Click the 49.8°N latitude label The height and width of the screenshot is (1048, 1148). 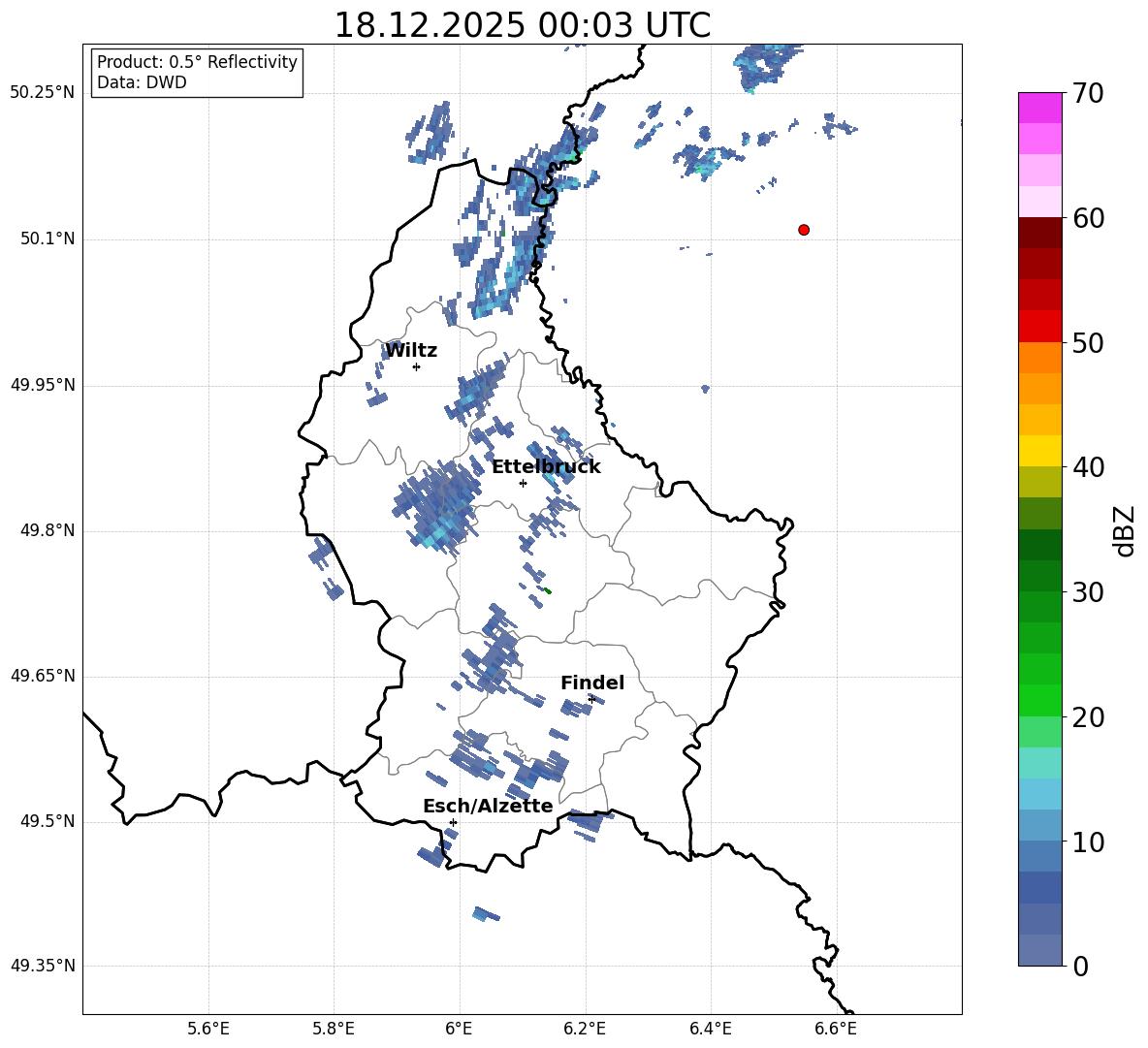[x=48, y=530]
